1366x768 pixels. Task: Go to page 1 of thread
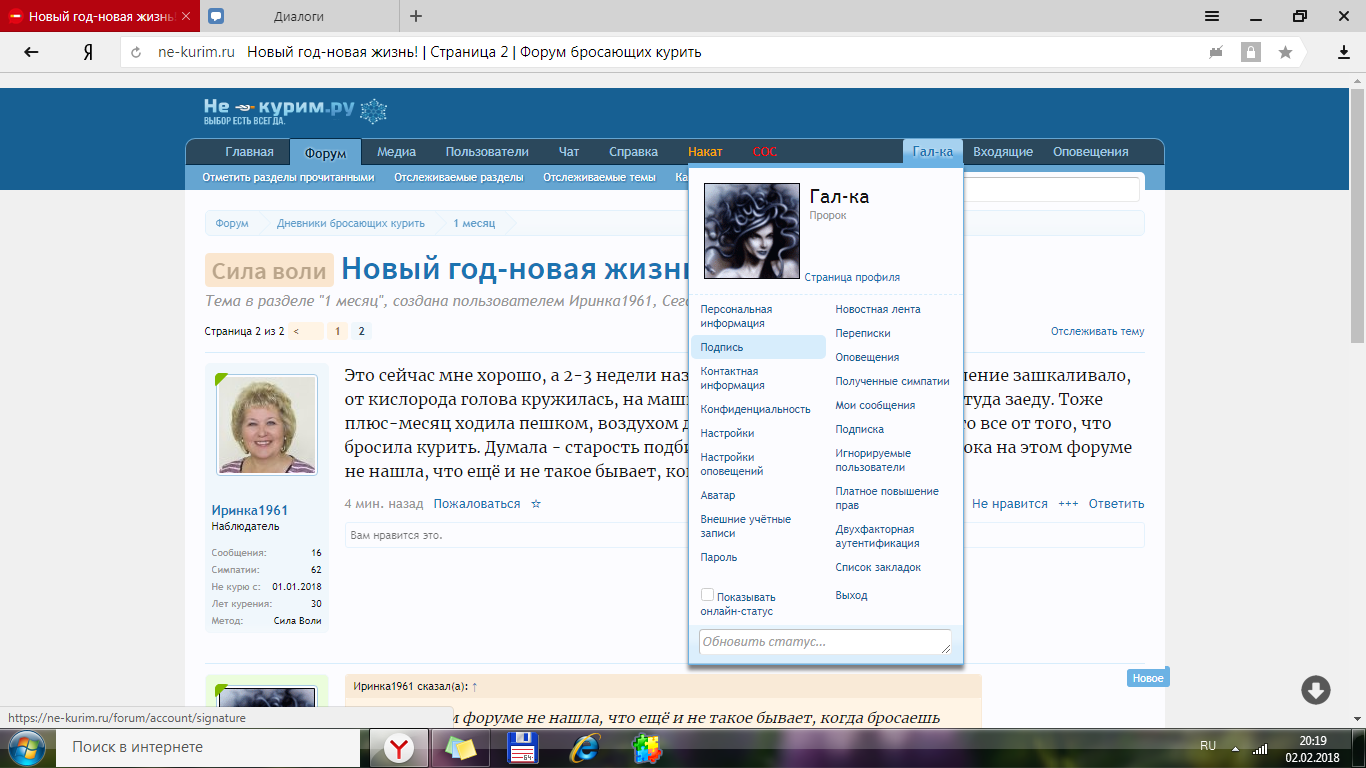point(337,331)
